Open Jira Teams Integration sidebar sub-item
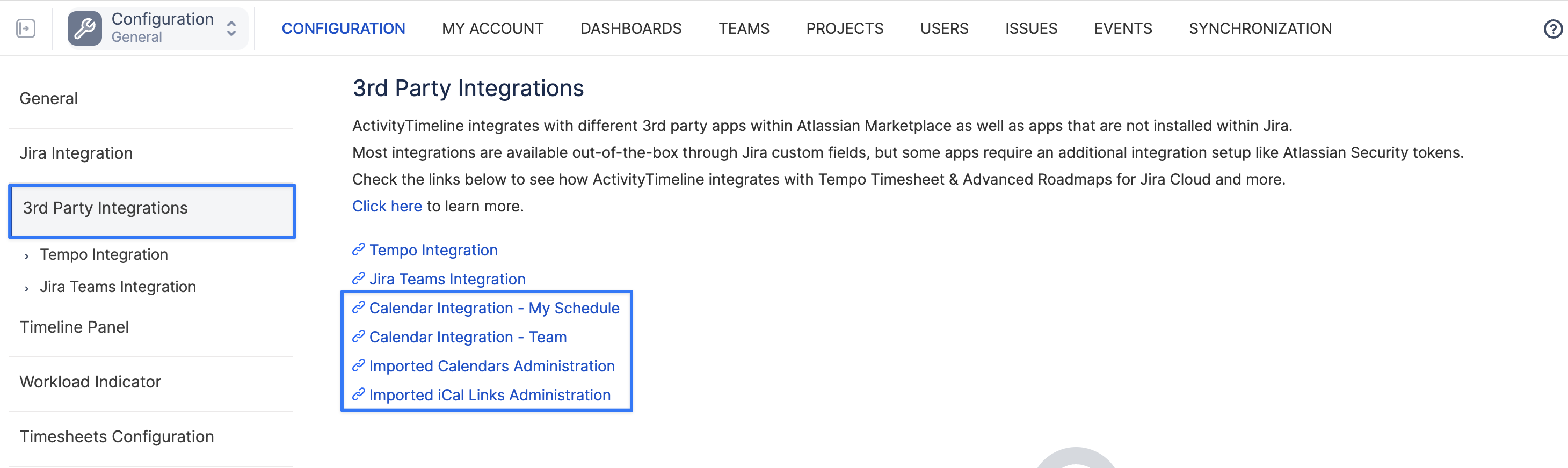Screen dimensions: 1568x468 tap(118, 287)
